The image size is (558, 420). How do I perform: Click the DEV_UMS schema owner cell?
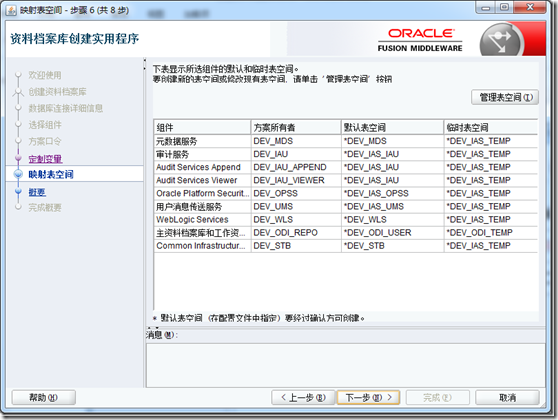click(296, 206)
